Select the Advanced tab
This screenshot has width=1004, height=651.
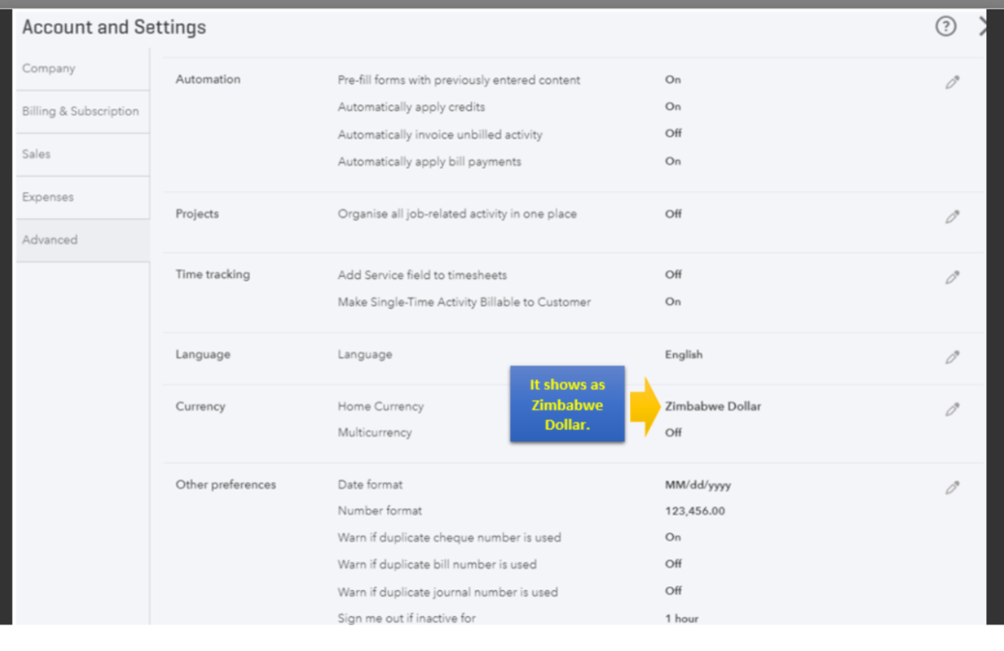(50, 240)
